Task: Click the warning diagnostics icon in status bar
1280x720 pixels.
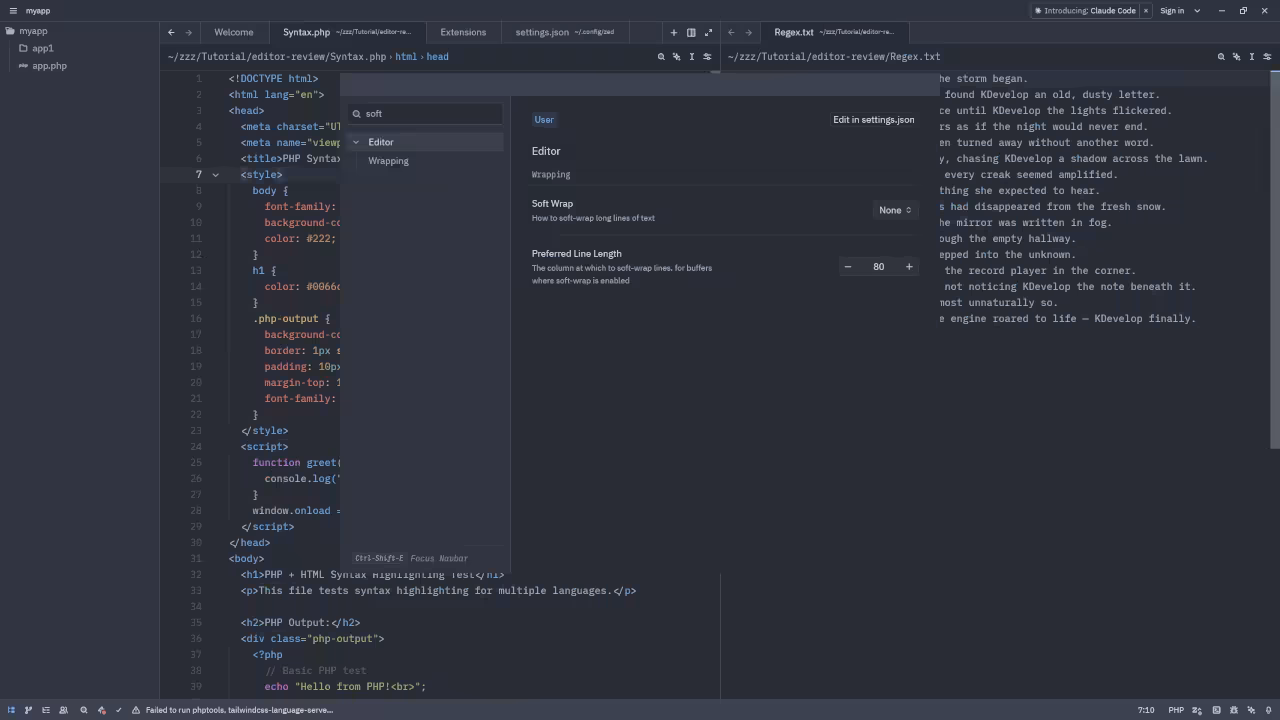Action: click(x=136, y=710)
